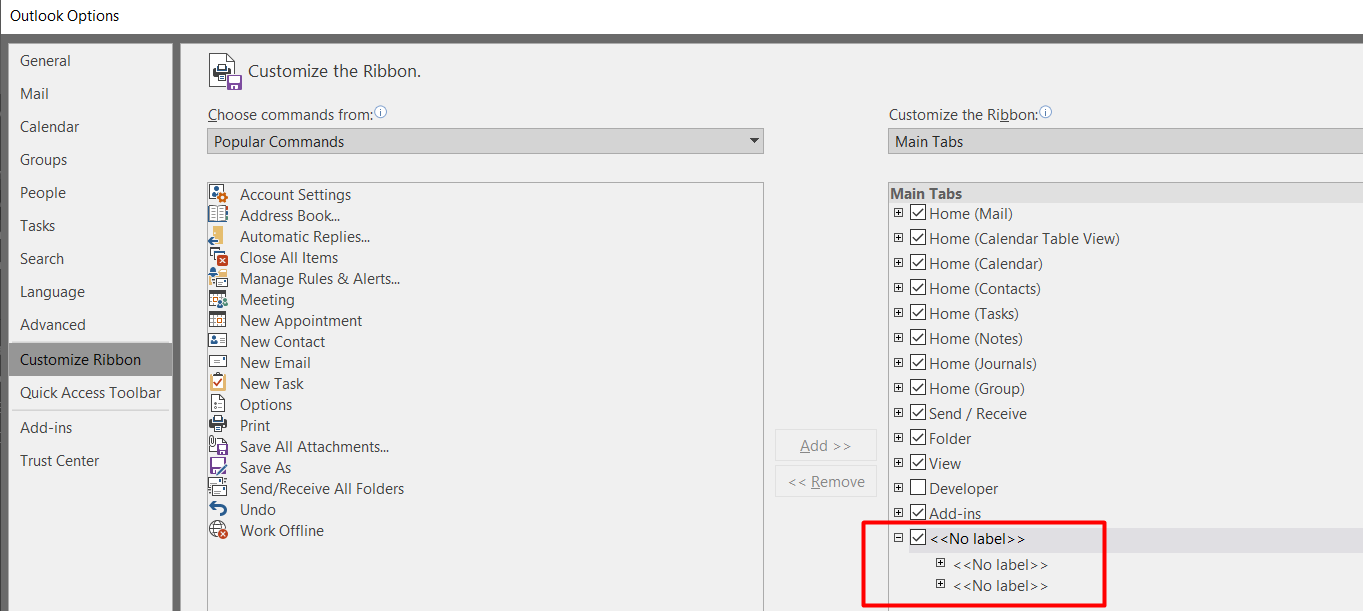Open the Popular Commands dropdown
Screen dimensions: 1363x611
(x=485, y=141)
